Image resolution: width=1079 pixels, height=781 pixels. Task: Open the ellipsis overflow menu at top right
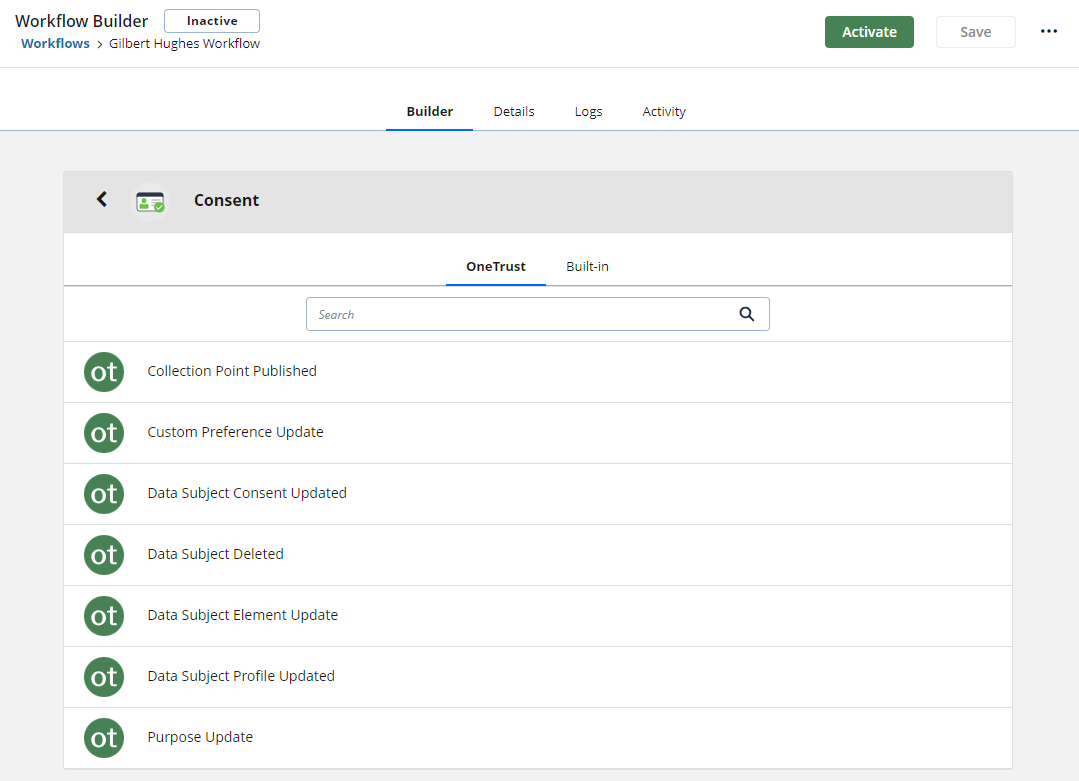(x=1048, y=31)
